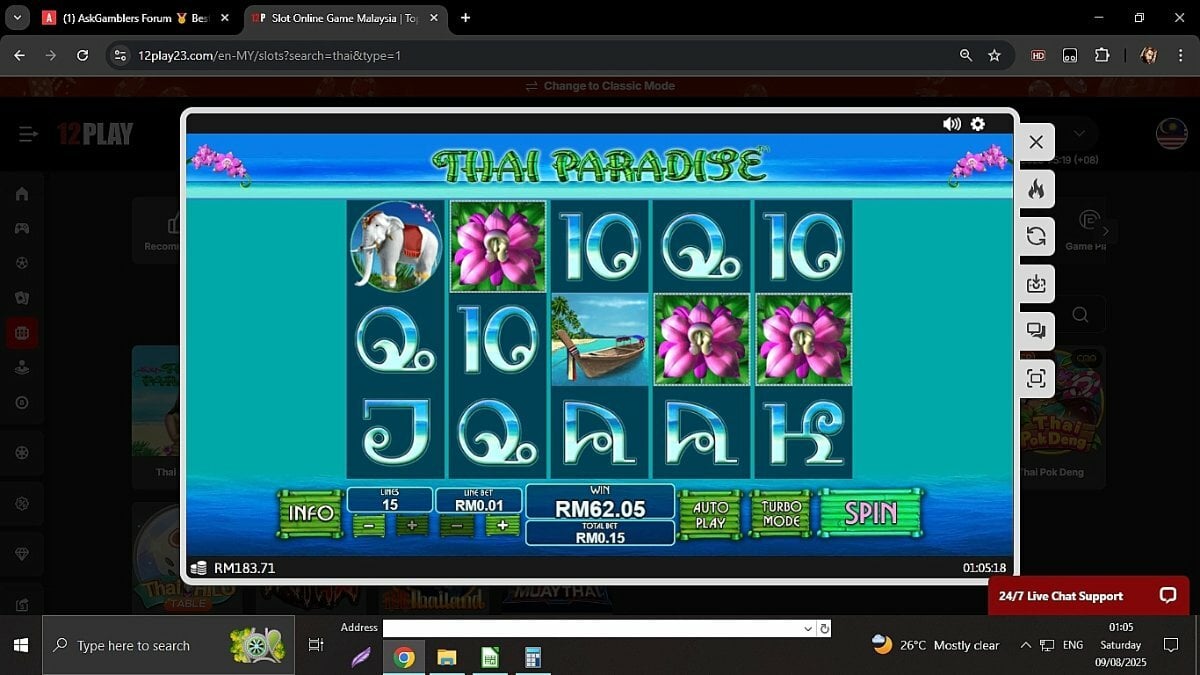The width and height of the screenshot is (1200, 675).
Task: Open the game settings gear
Action: coord(978,124)
